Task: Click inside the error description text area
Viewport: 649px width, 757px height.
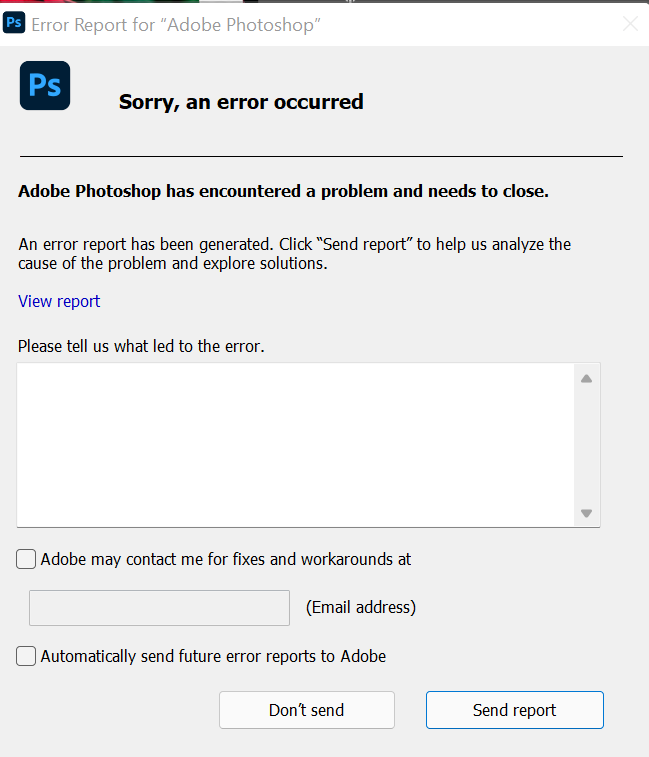Action: [x=295, y=444]
